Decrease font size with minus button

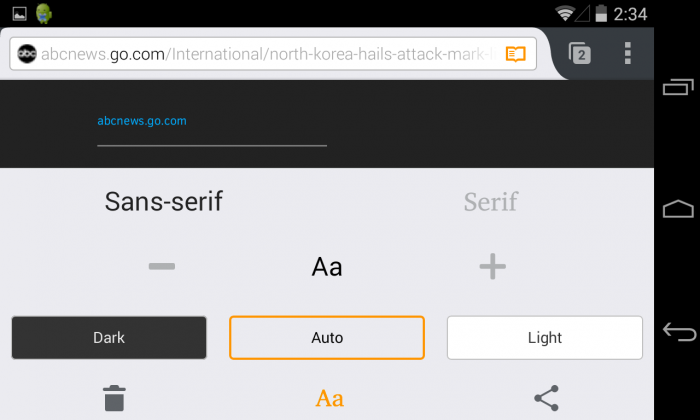[162, 266]
